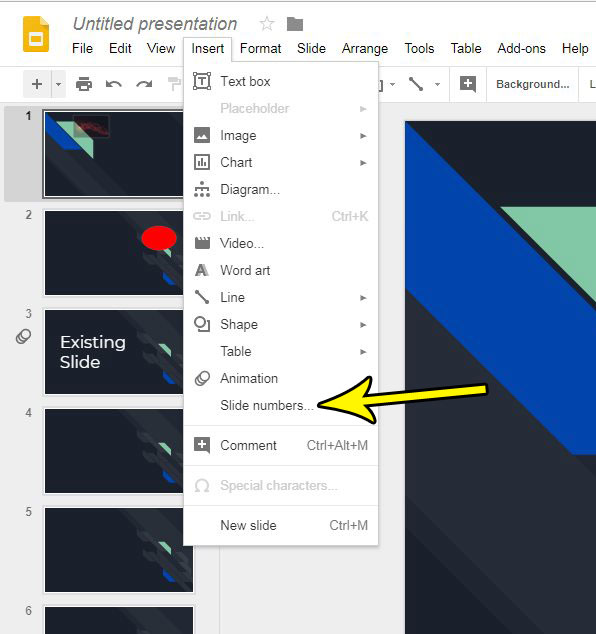Select the Existing Slide thumbnail
This screenshot has width=596, height=634.
coord(113,352)
